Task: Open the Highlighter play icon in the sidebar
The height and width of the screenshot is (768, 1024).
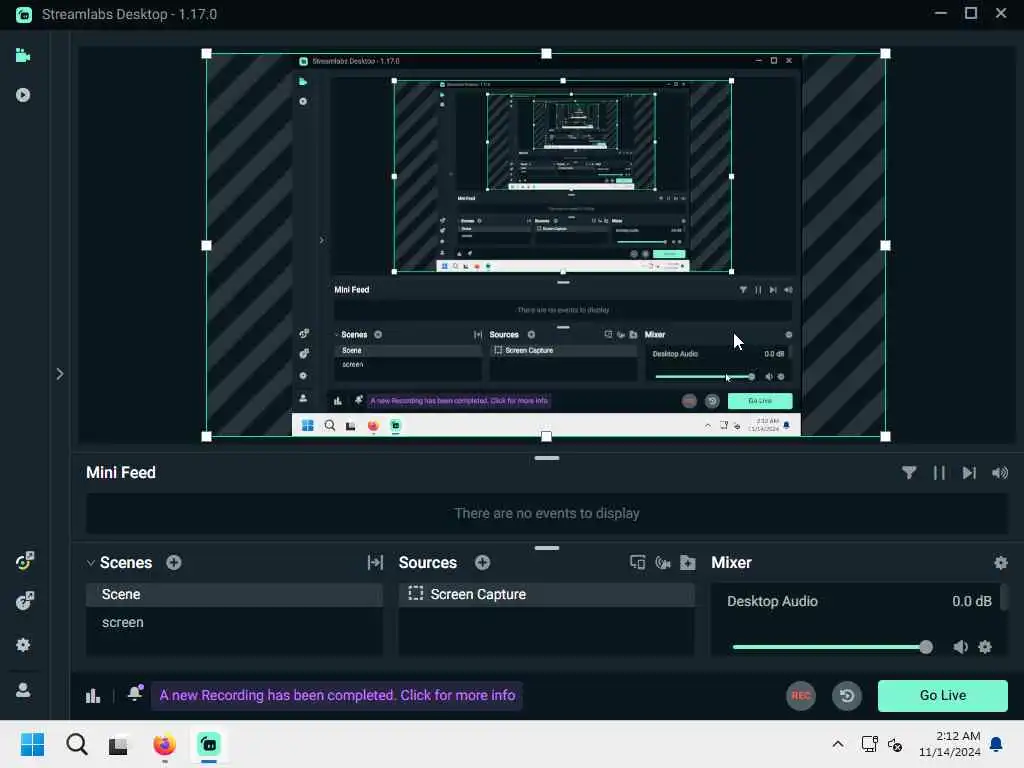Action: tap(23, 95)
